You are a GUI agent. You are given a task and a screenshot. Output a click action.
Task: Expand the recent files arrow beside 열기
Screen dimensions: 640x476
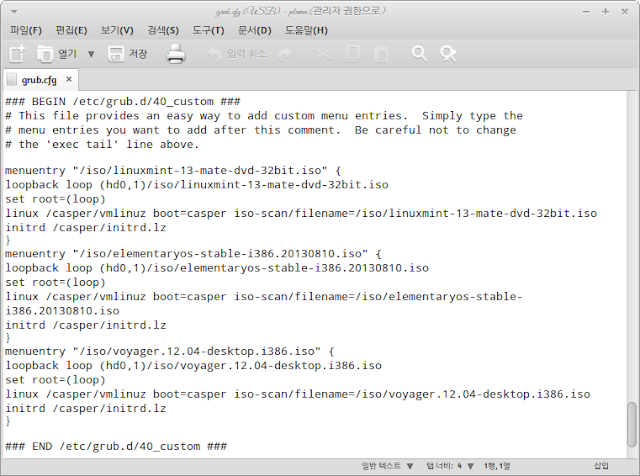pos(91,54)
